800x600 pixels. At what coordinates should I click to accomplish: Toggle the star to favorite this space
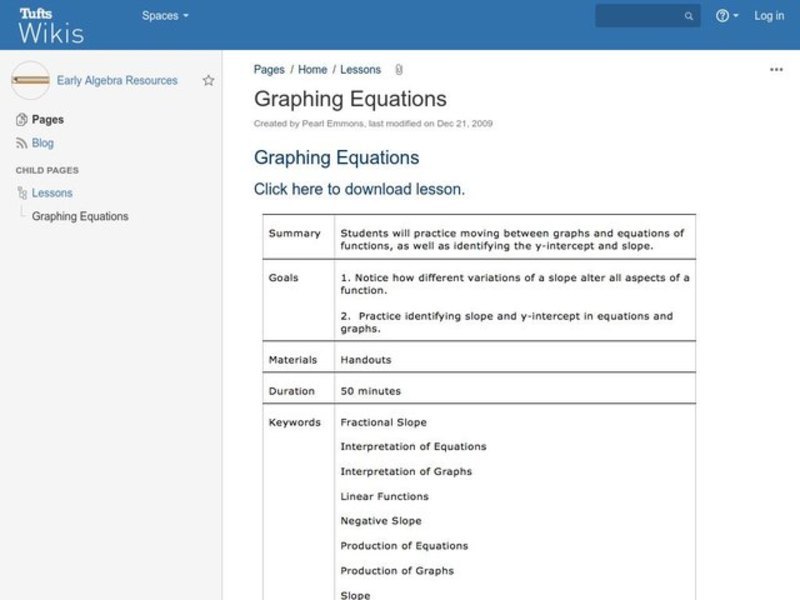(x=208, y=81)
